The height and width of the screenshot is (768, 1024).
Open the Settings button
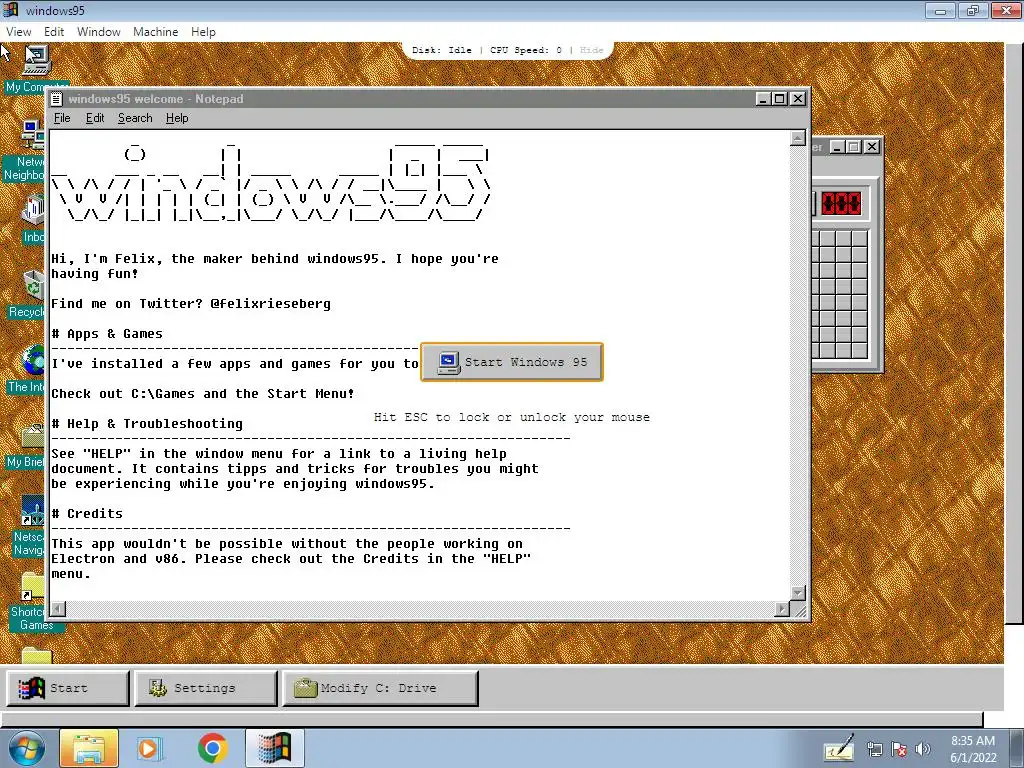click(x=206, y=688)
